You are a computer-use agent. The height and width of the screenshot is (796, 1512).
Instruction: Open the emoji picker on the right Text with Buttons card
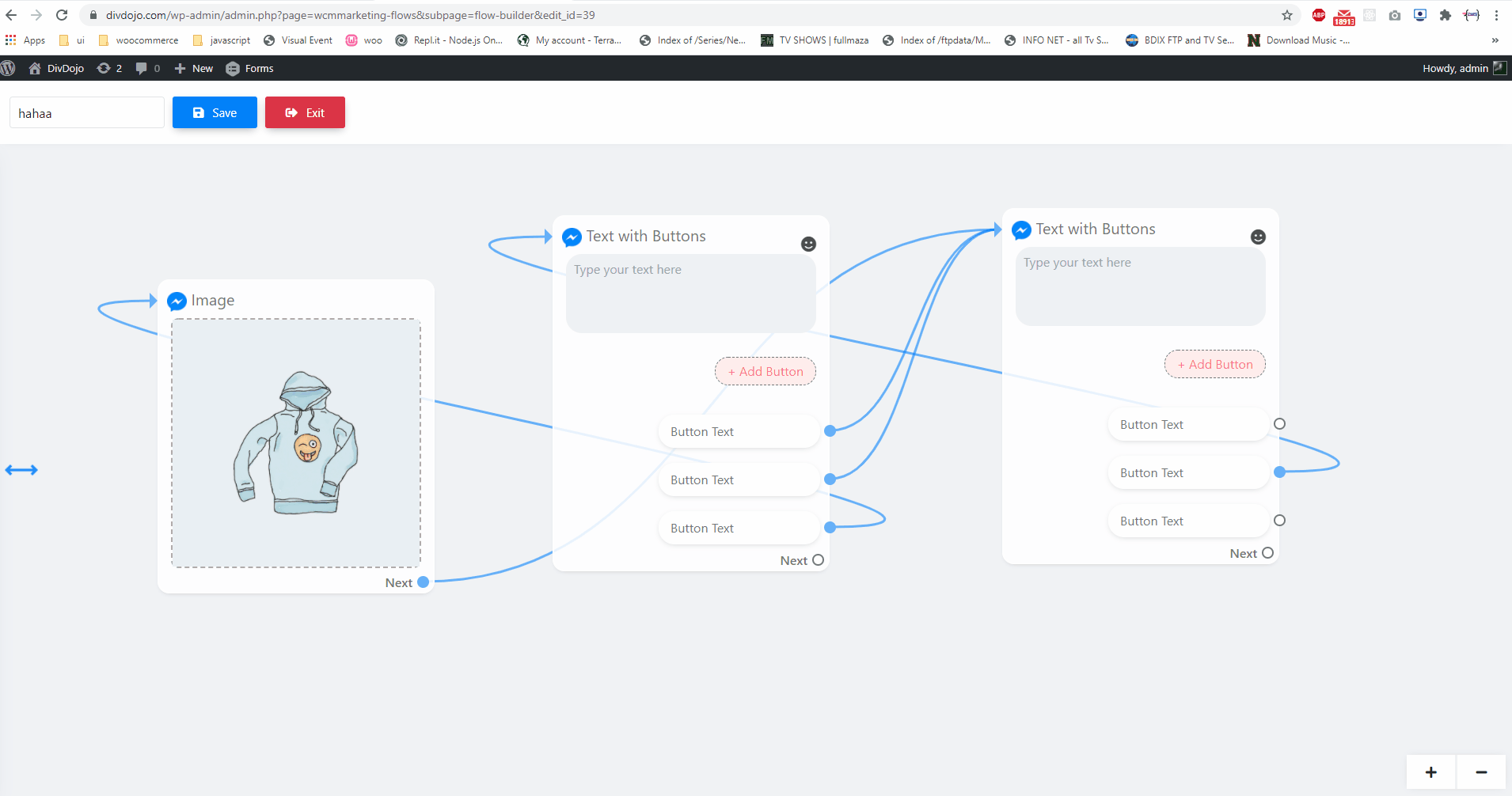click(1257, 236)
